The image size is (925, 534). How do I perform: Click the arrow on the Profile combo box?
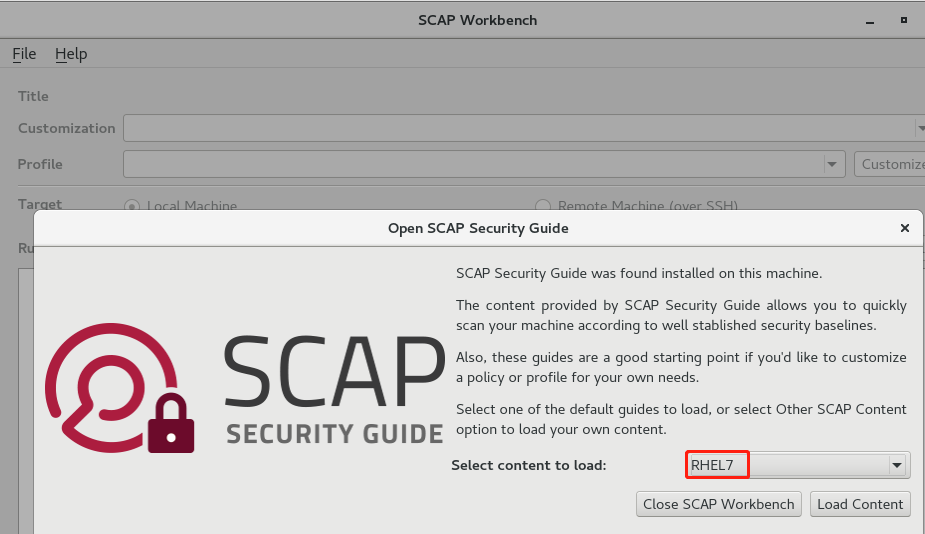(832, 164)
